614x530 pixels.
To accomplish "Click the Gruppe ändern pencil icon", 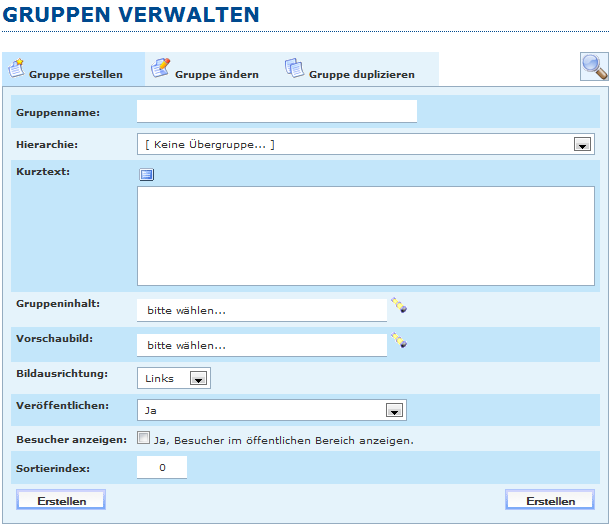I will click(160, 68).
